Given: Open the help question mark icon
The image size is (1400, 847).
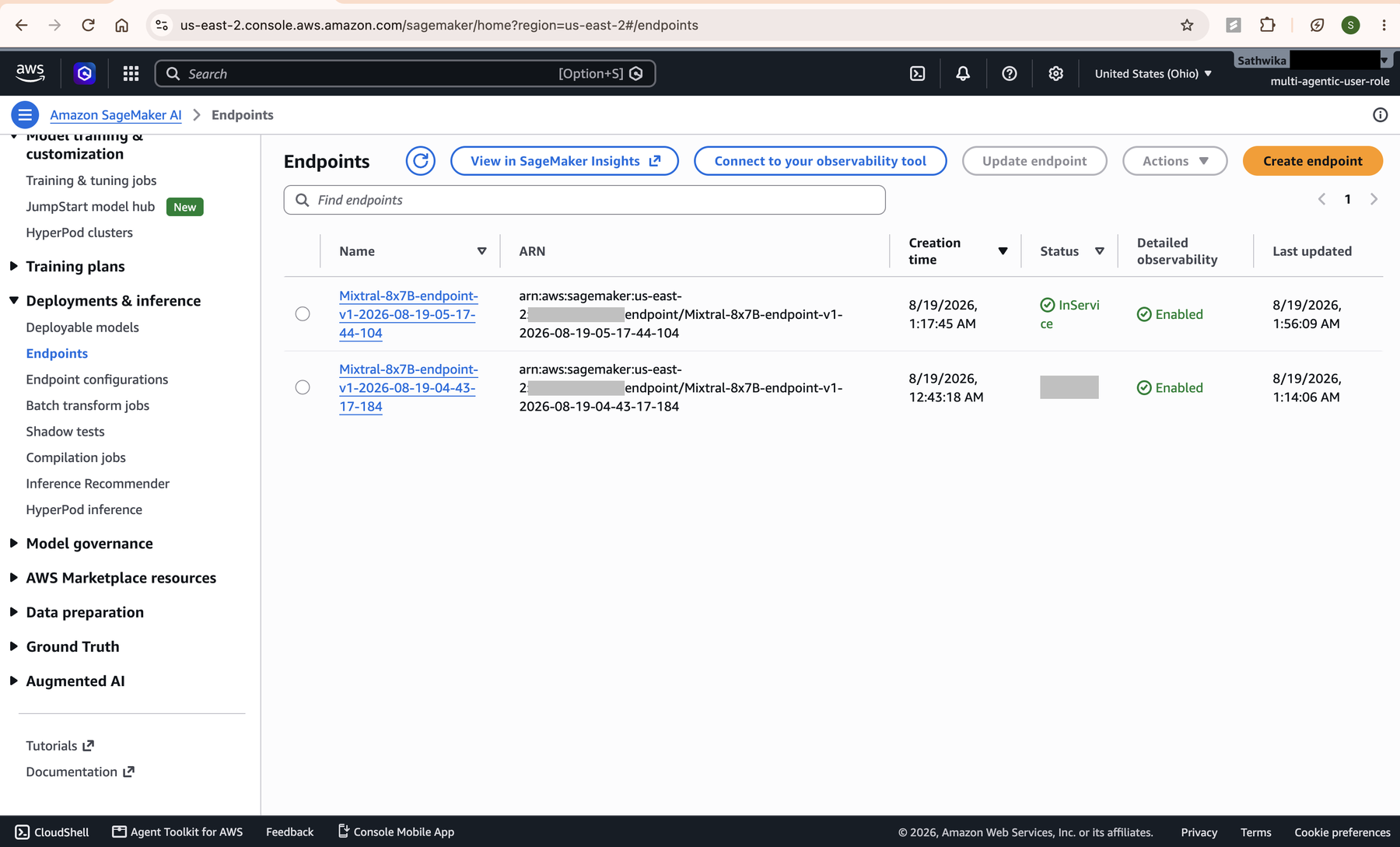Looking at the screenshot, I should (1010, 73).
